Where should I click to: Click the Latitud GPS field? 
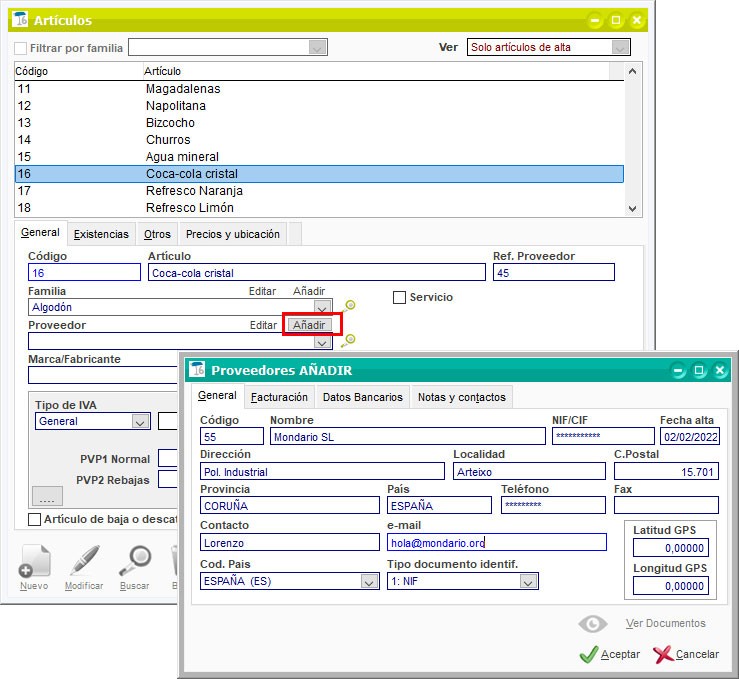(x=671, y=548)
